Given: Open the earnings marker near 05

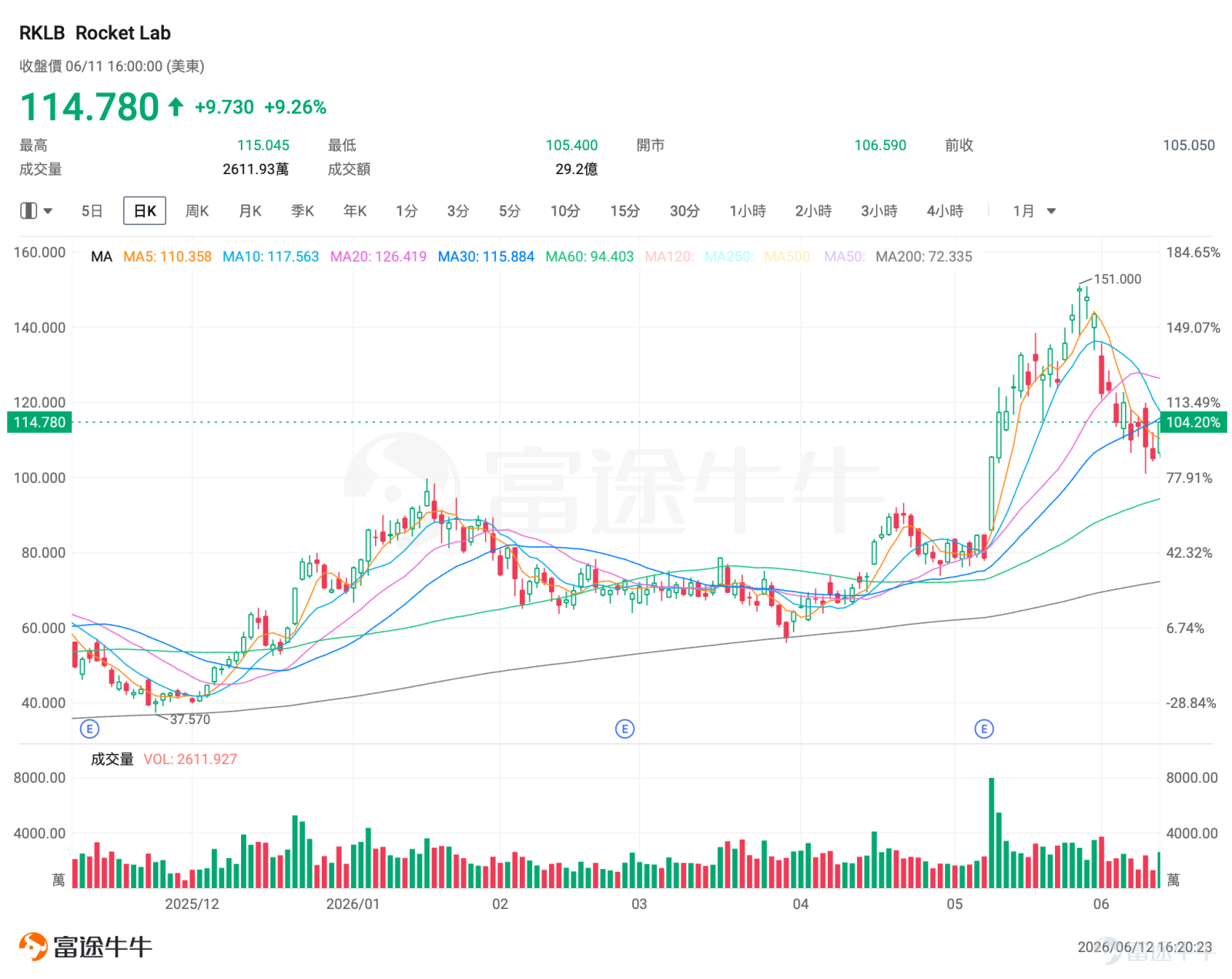Looking at the screenshot, I should click(x=984, y=729).
